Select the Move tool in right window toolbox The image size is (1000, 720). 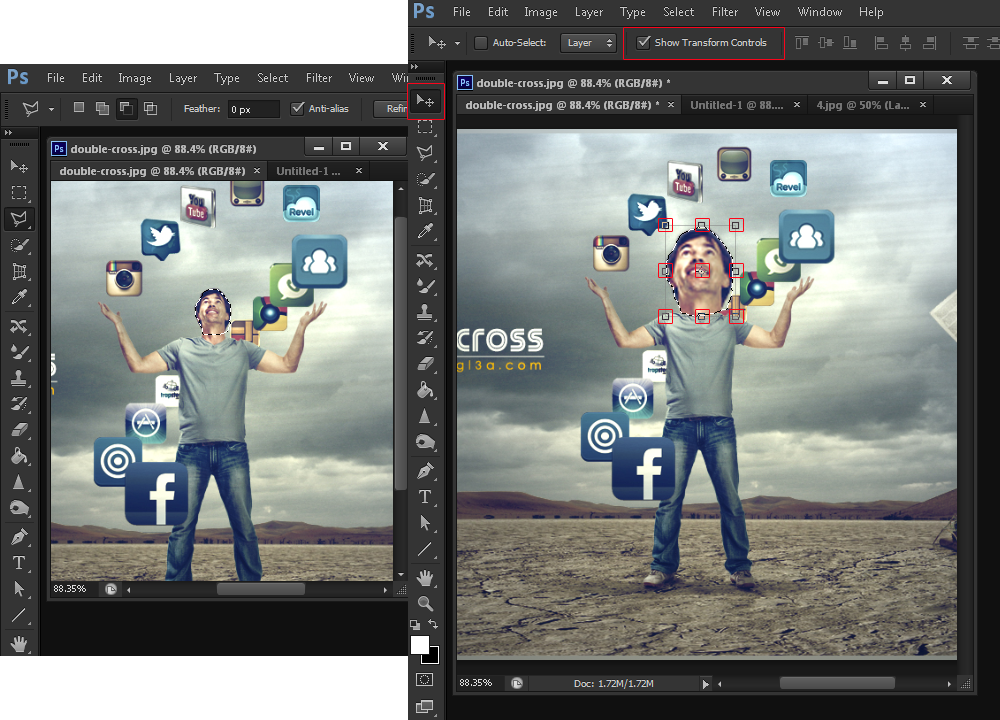(425, 101)
